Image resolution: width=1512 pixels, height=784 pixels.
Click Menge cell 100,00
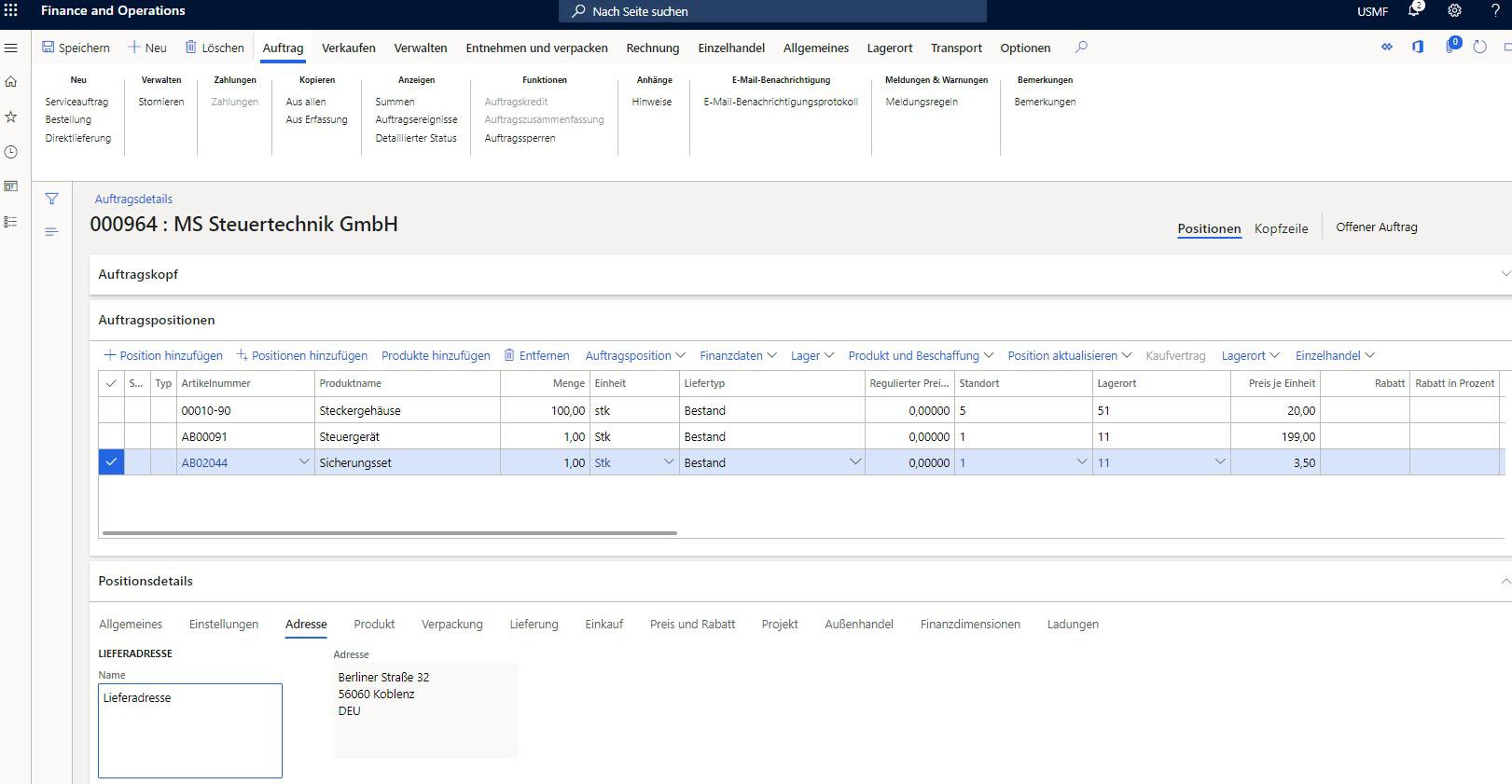point(545,410)
